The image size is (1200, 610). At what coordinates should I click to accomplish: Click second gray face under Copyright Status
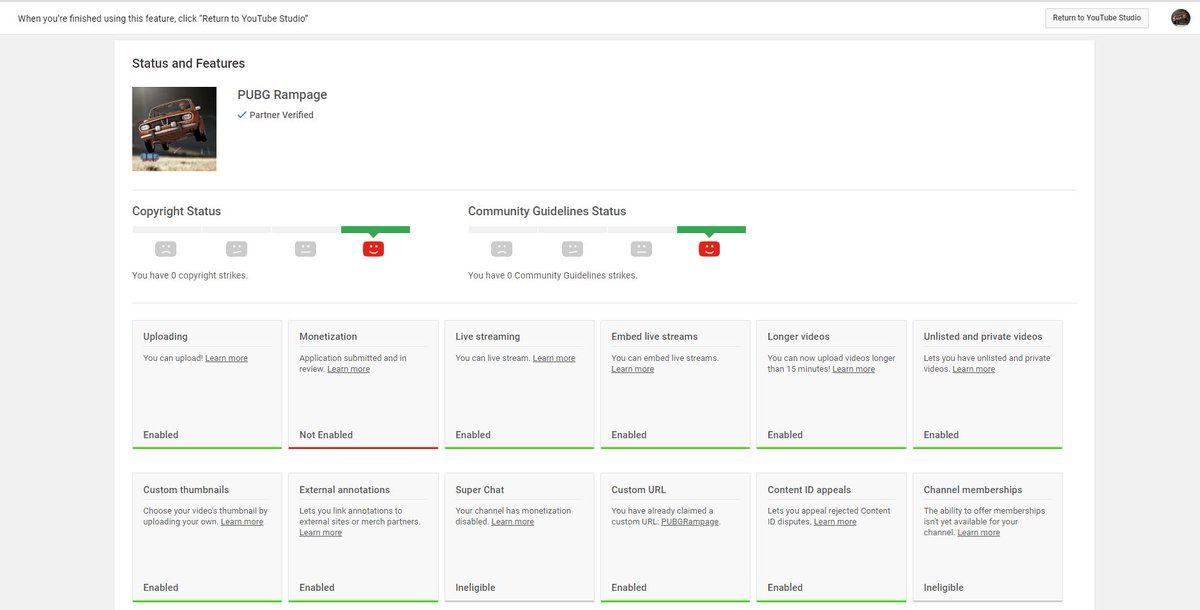tap(236, 249)
